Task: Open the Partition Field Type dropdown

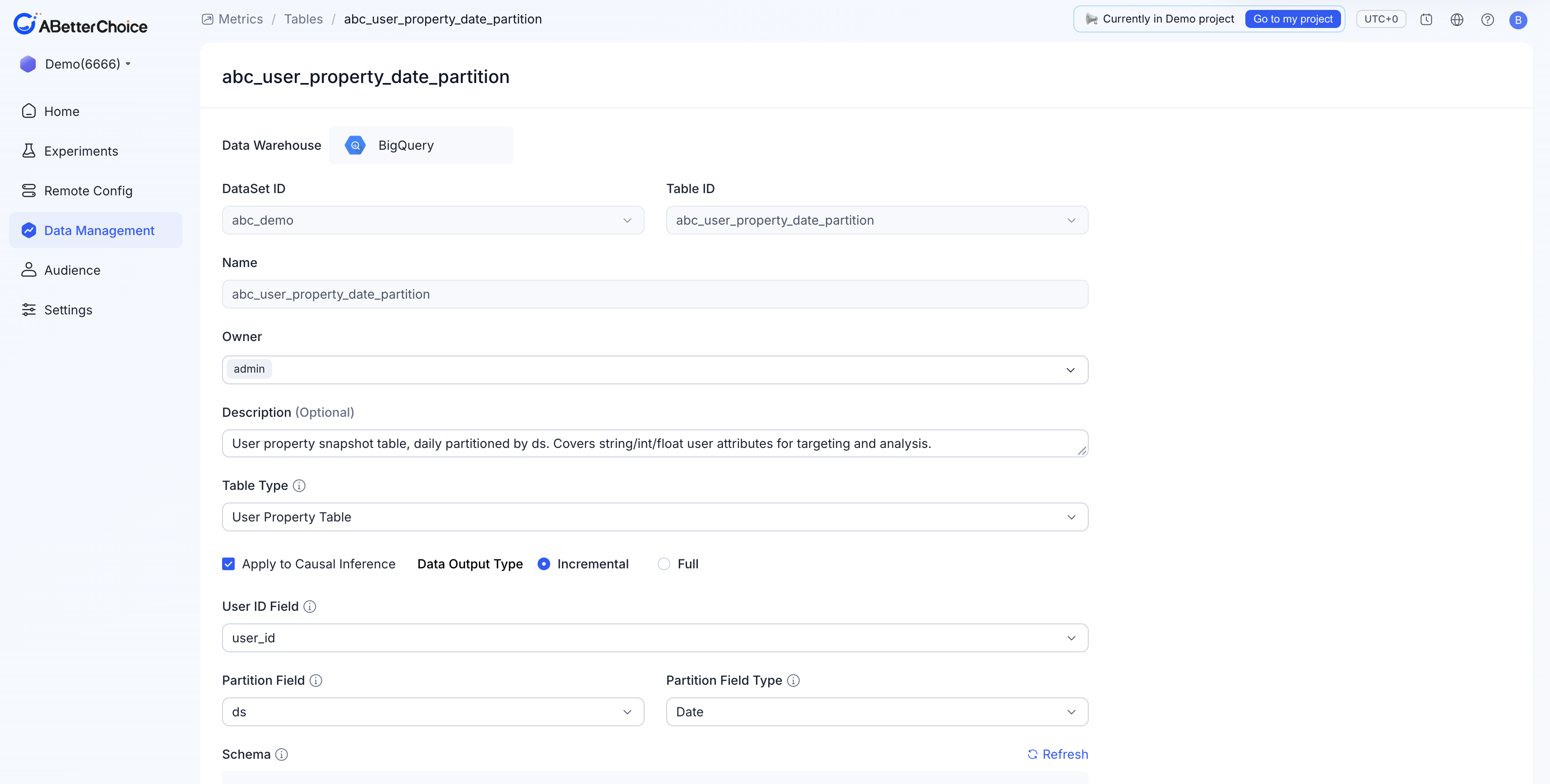Action: coord(877,712)
